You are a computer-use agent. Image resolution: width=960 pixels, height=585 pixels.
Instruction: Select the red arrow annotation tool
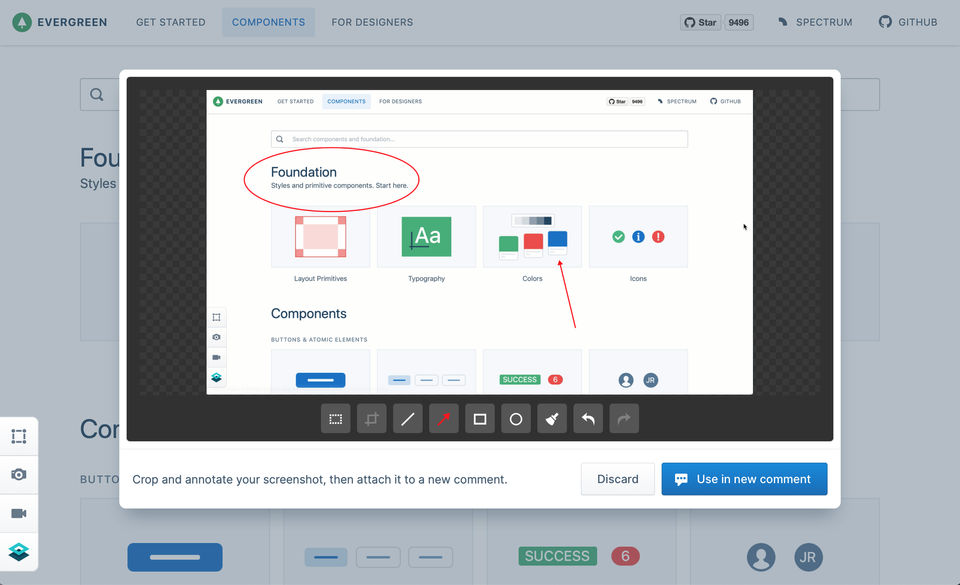(x=444, y=419)
